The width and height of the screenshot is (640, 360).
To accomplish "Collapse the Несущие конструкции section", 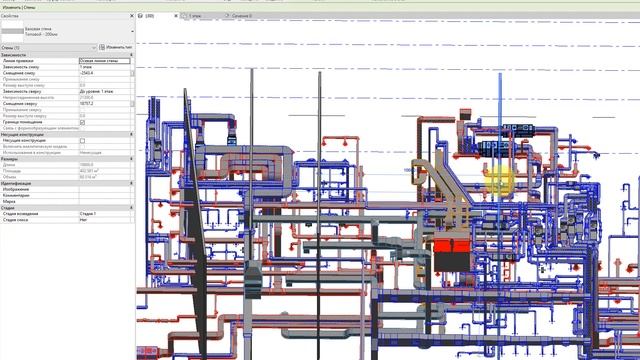I will 131,134.
